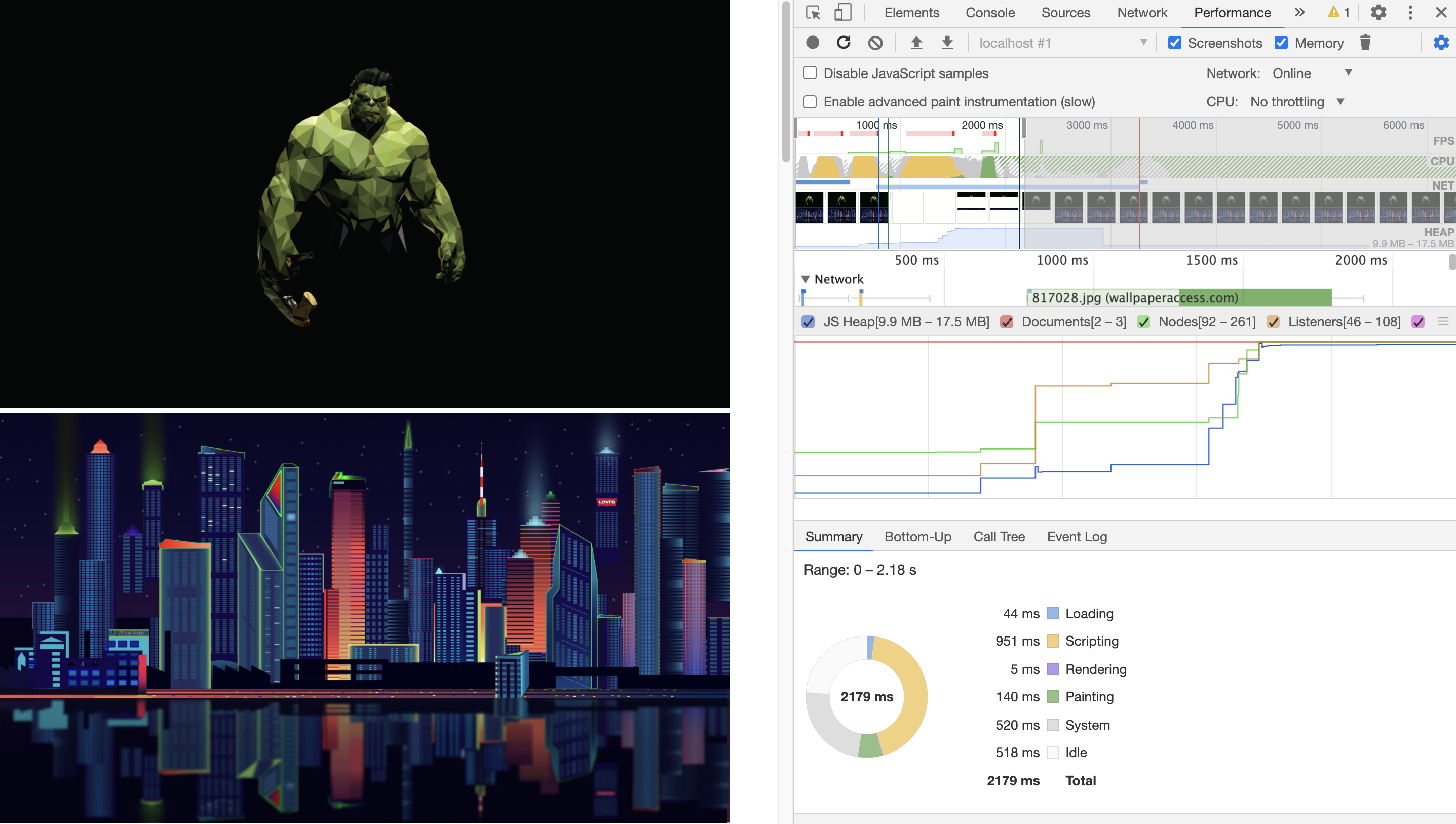This screenshot has height=824, width=1456.
Task: Reload and profile the page
Action: (x=844, y=43)
